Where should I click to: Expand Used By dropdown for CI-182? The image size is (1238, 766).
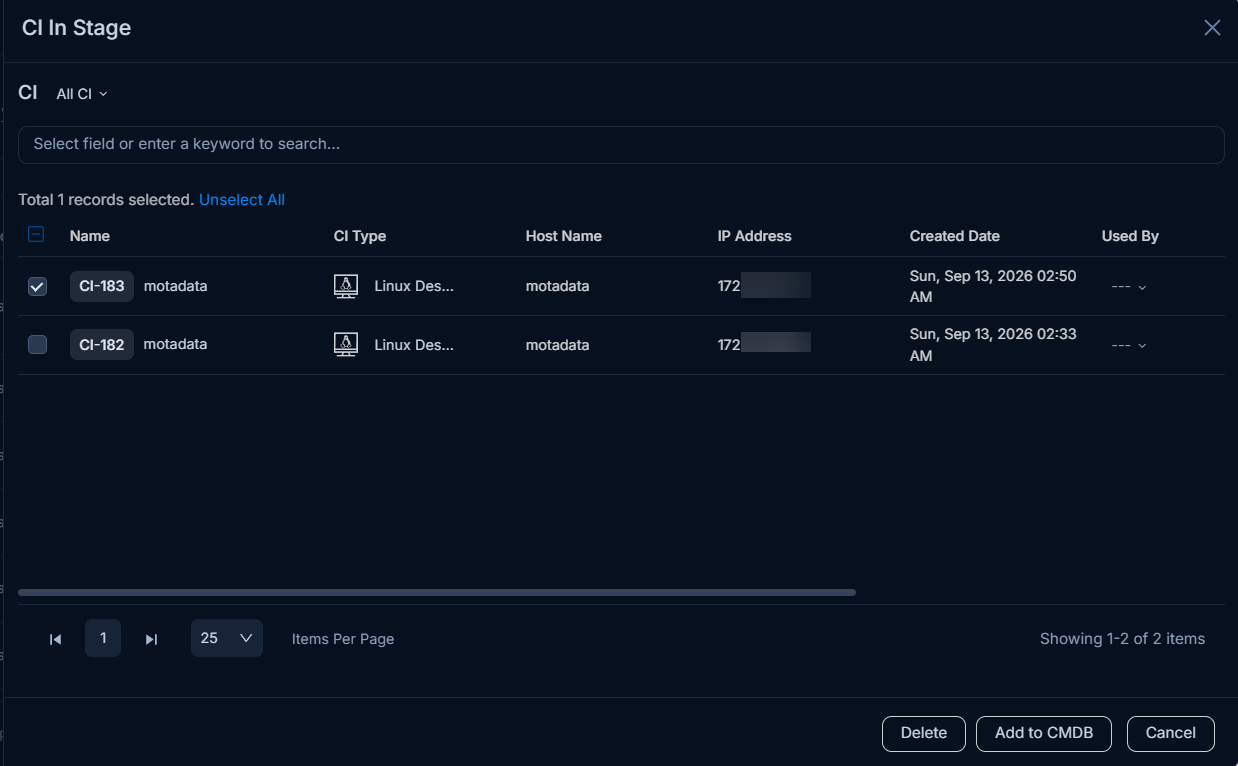[1129, 345]
